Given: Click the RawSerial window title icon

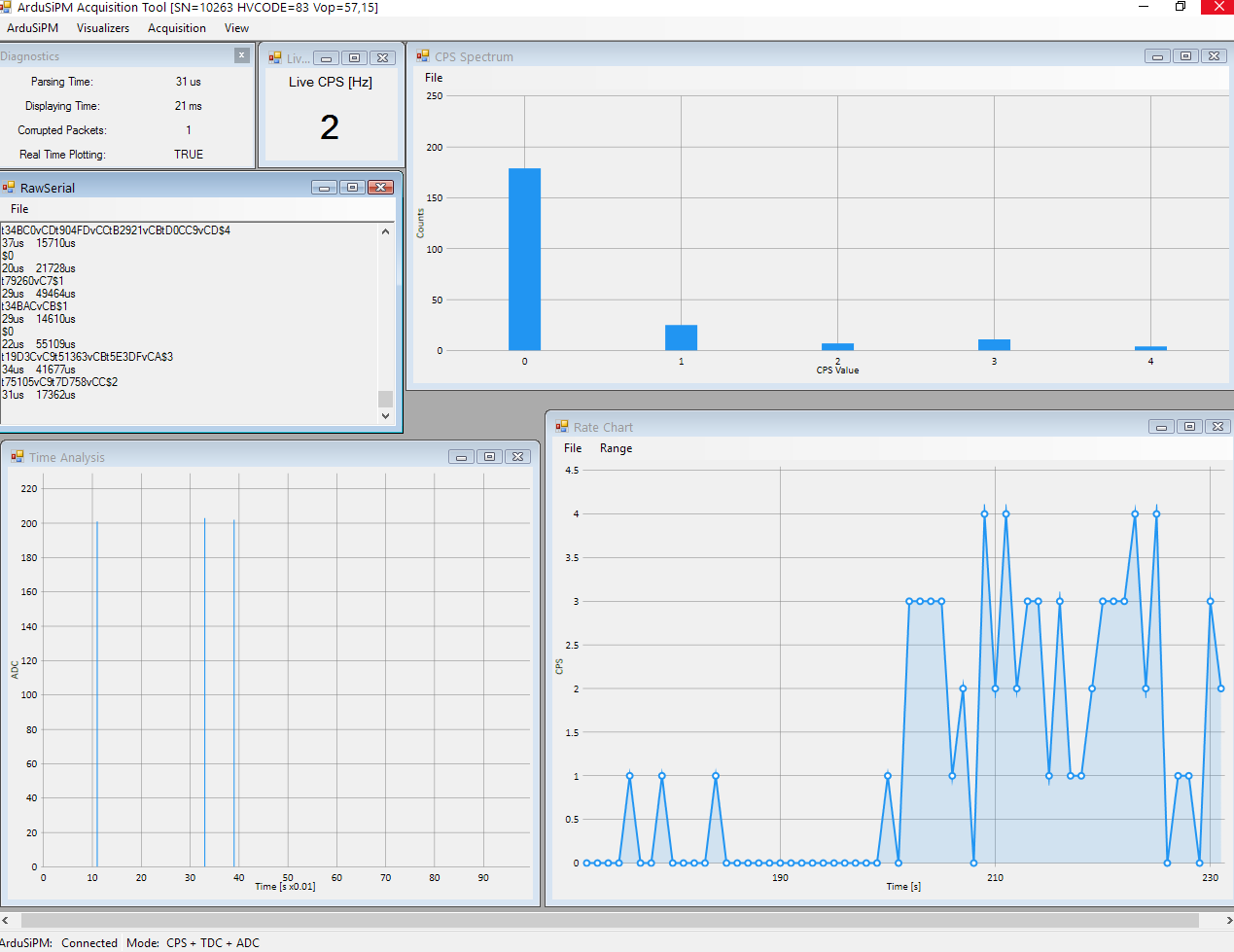Looking at the screenshot, I should 9,188.
